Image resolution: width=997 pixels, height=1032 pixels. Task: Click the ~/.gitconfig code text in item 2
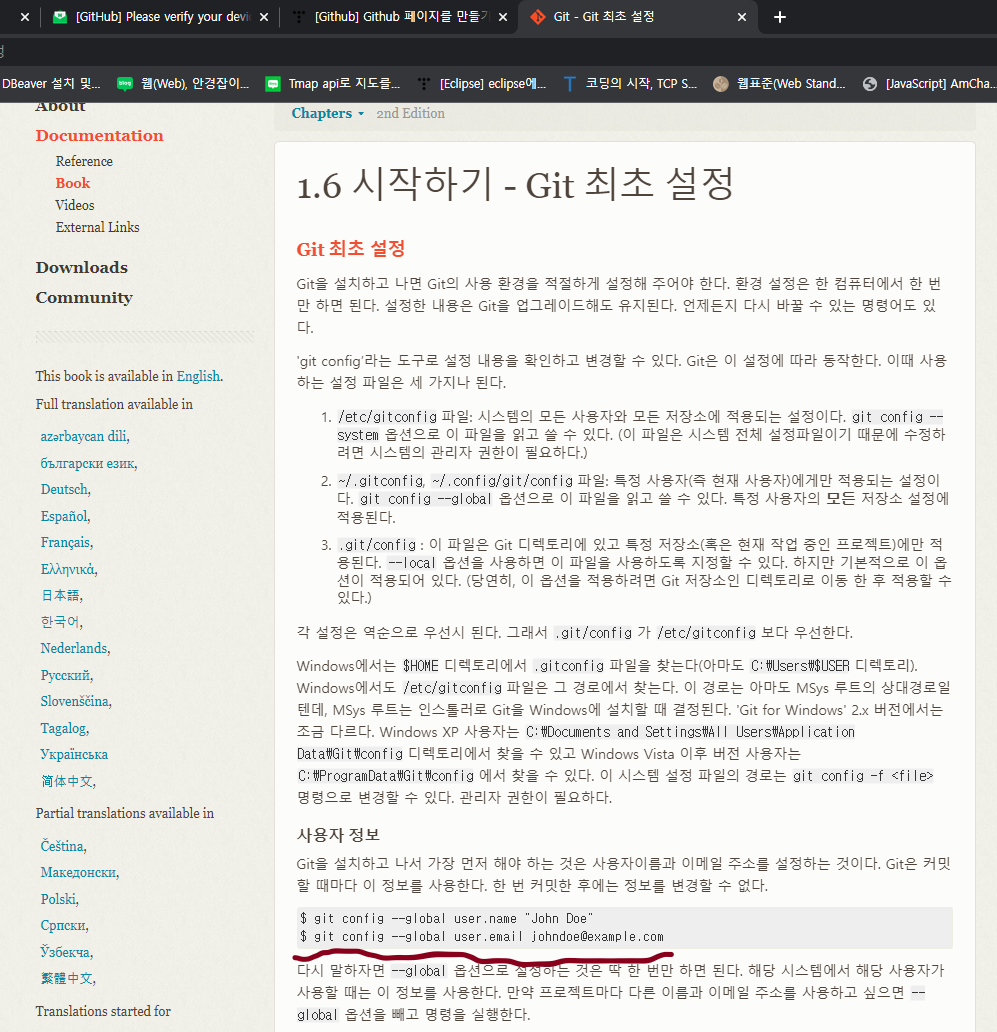pos(381,481)
